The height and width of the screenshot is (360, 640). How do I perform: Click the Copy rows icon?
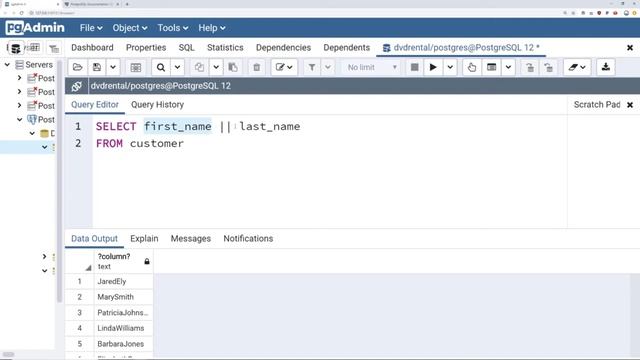tap(199, 67)
